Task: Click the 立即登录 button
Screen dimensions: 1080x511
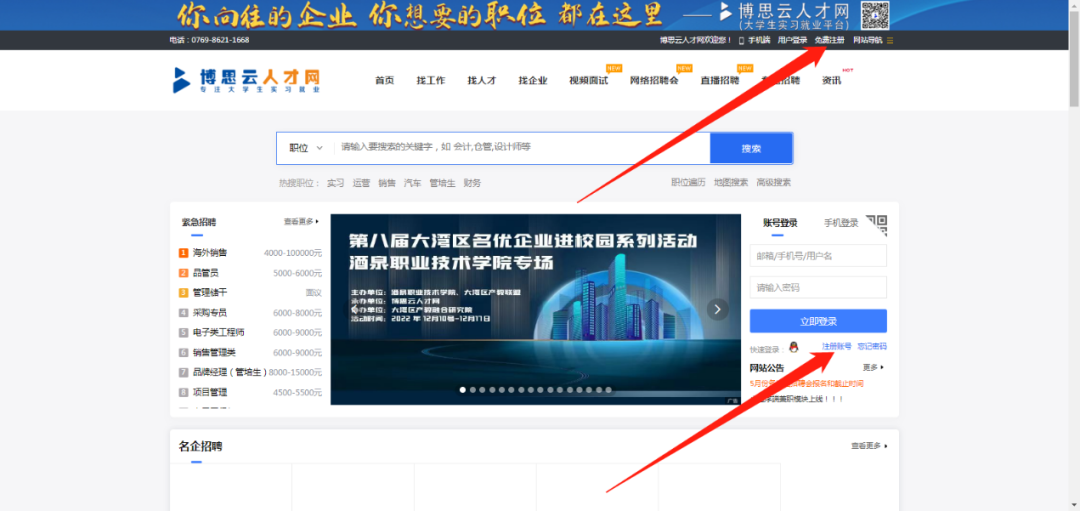Action: 818,322
